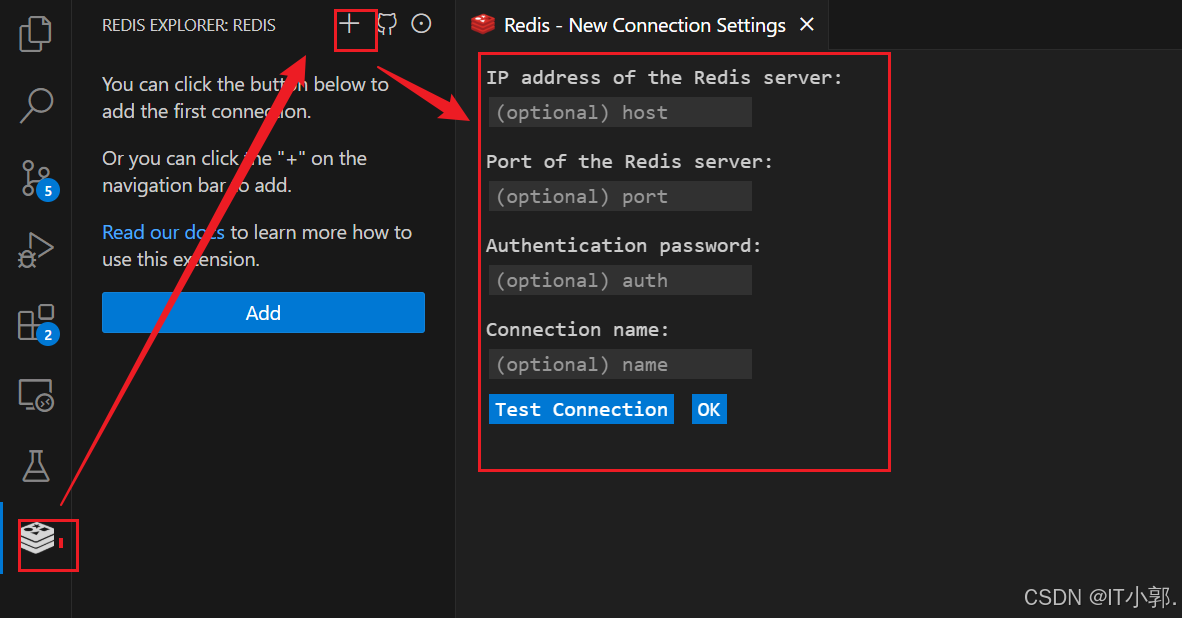Open Source Control view with 5 badge

point(38,179)
